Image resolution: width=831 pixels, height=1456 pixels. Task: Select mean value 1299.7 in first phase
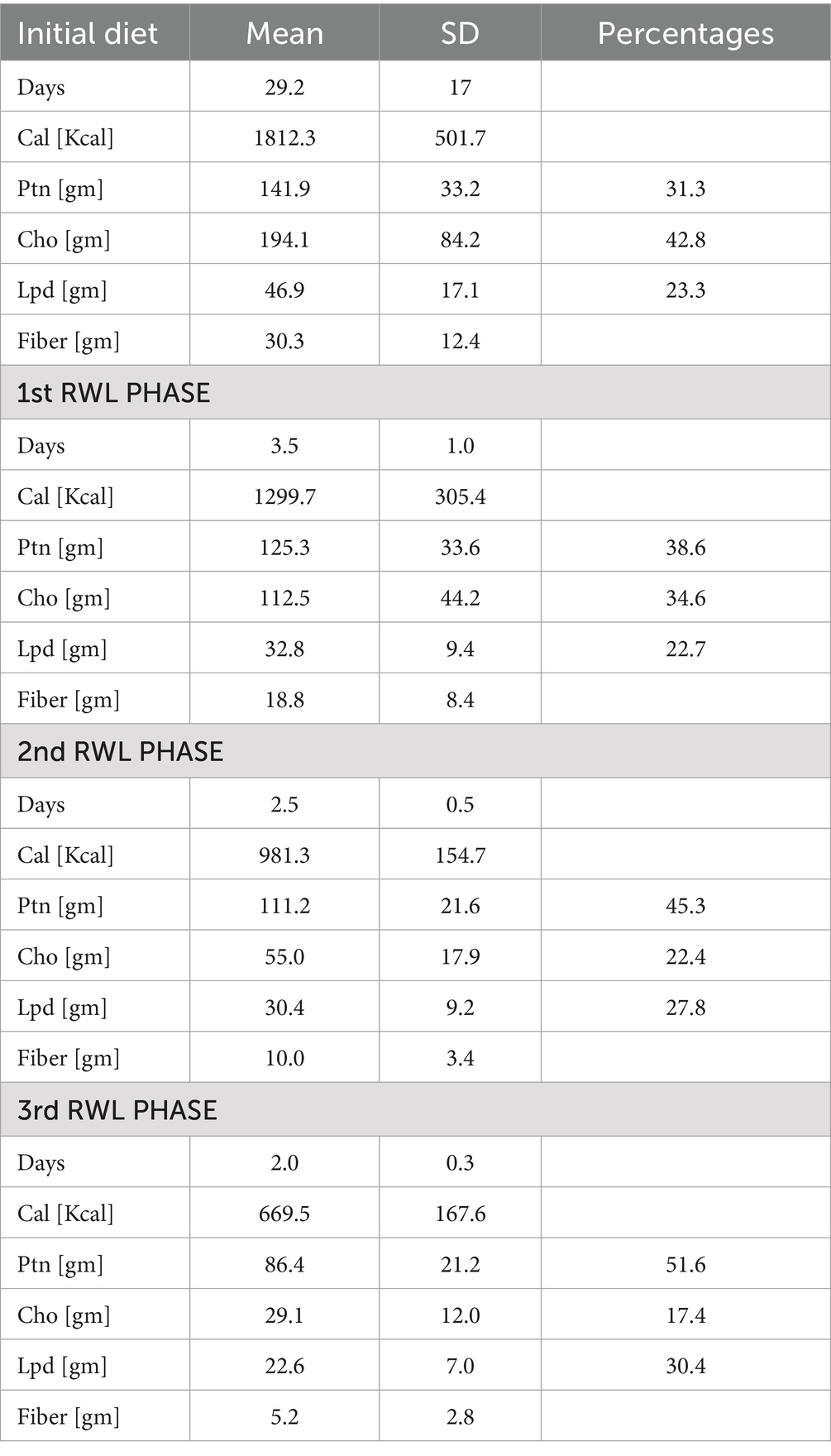click(x=284, y=496)
